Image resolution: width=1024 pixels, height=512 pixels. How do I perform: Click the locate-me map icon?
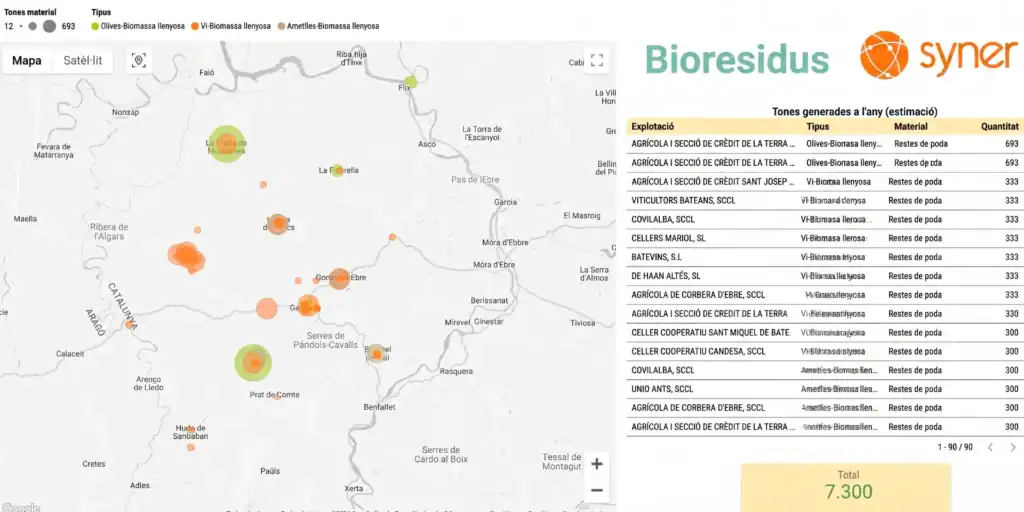138,61
